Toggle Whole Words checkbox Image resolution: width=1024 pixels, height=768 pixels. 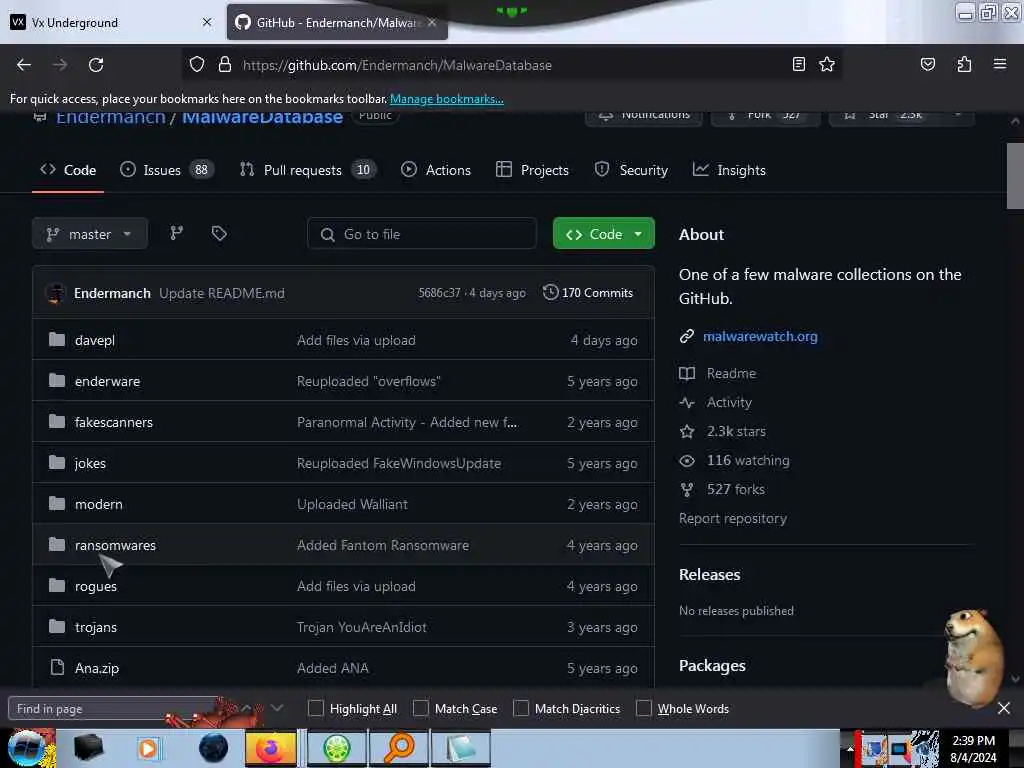644,708
